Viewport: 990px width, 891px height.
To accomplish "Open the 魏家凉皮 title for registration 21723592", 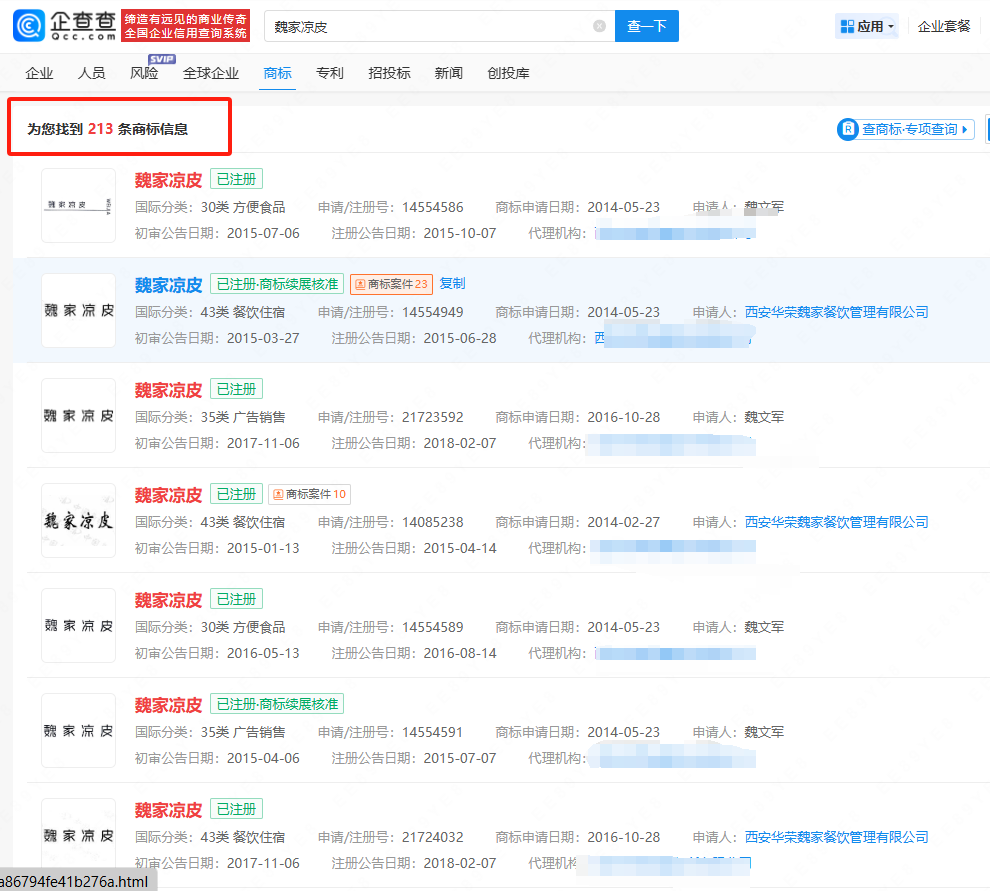I will pyautogui.click(x=168, y=390).
